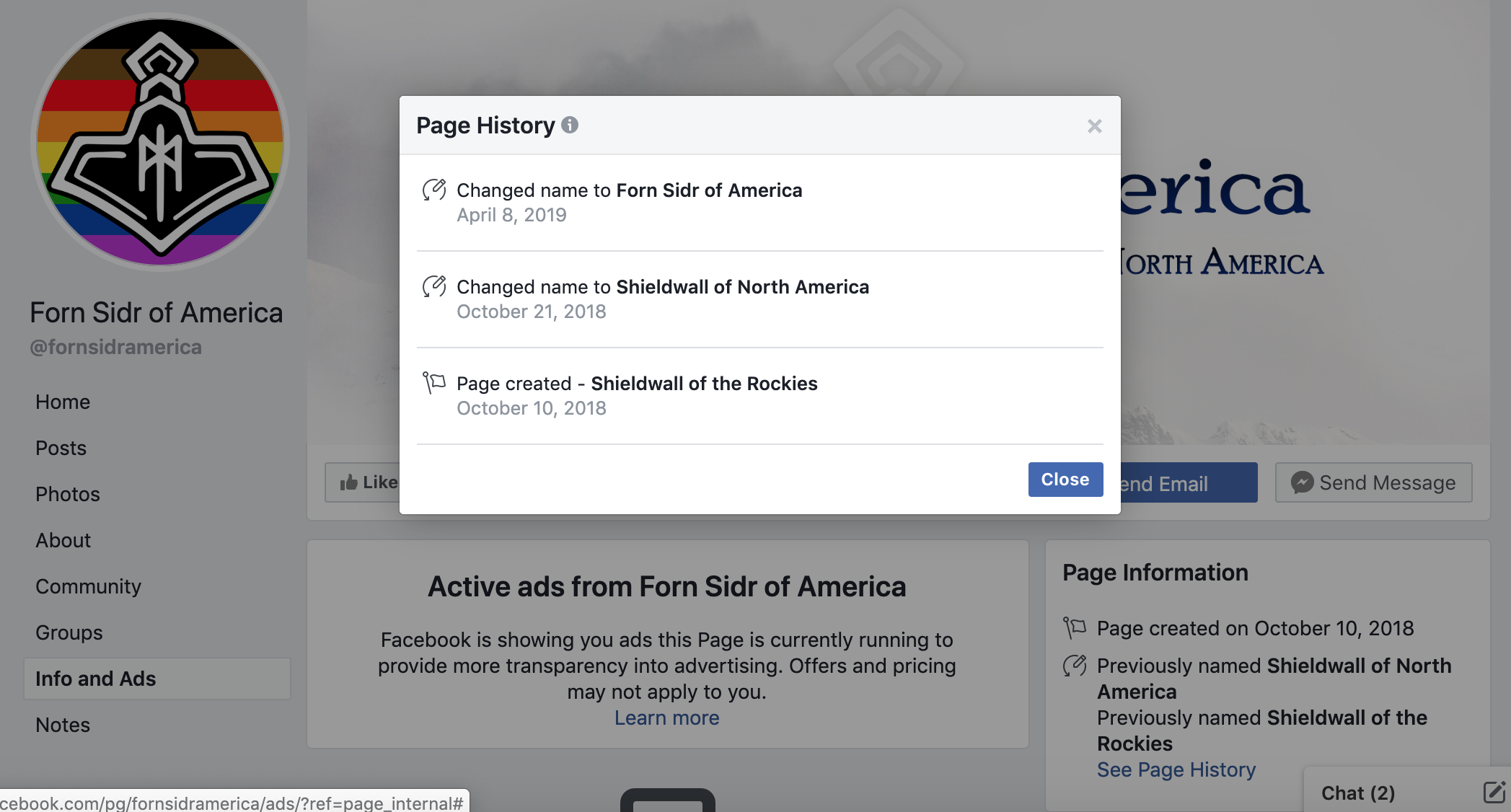Click the flag icon beside Page created entry

click(434, 382)
